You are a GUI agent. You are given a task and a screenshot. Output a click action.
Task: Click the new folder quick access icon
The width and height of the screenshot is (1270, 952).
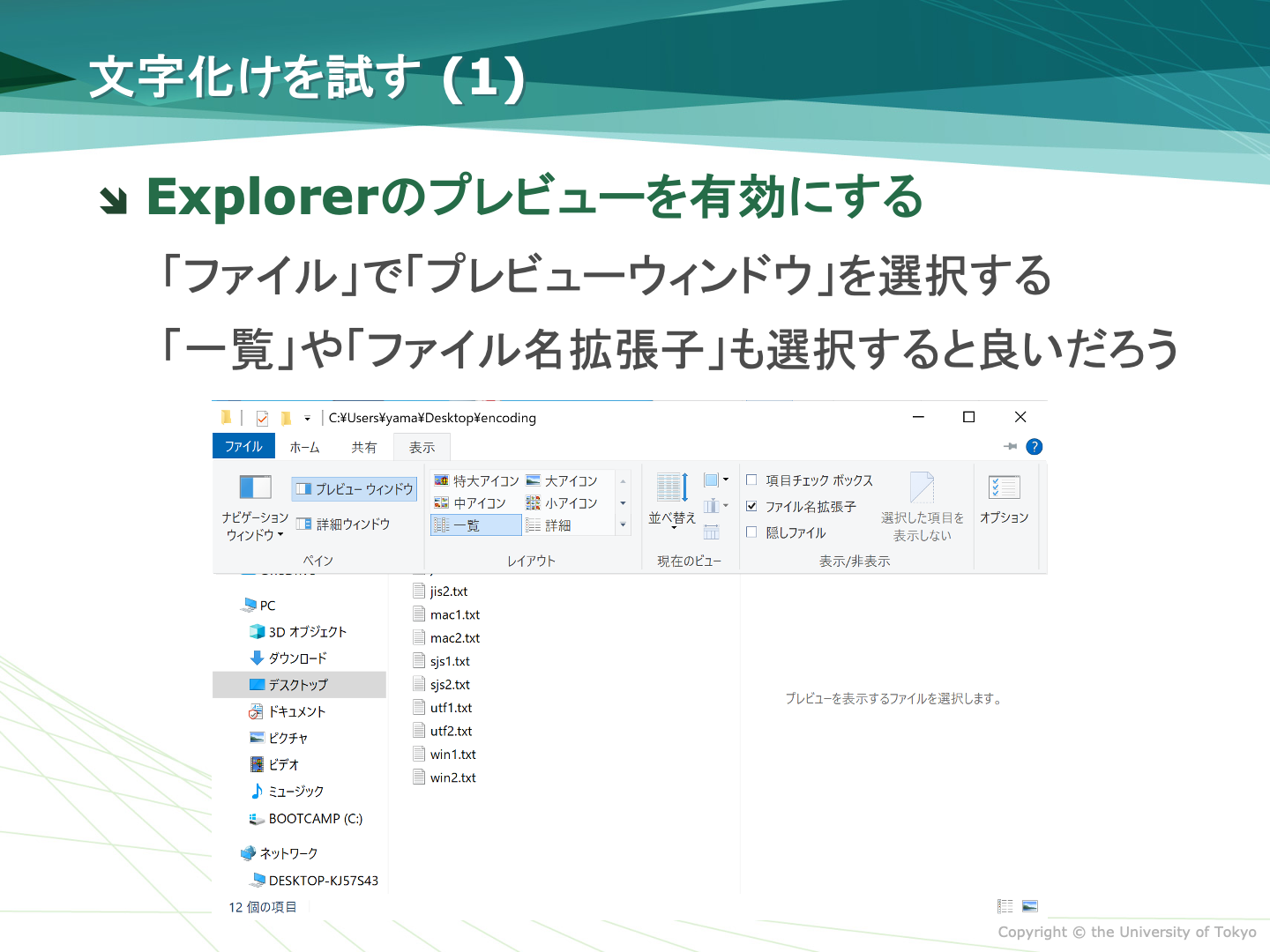tap(286, 418)
